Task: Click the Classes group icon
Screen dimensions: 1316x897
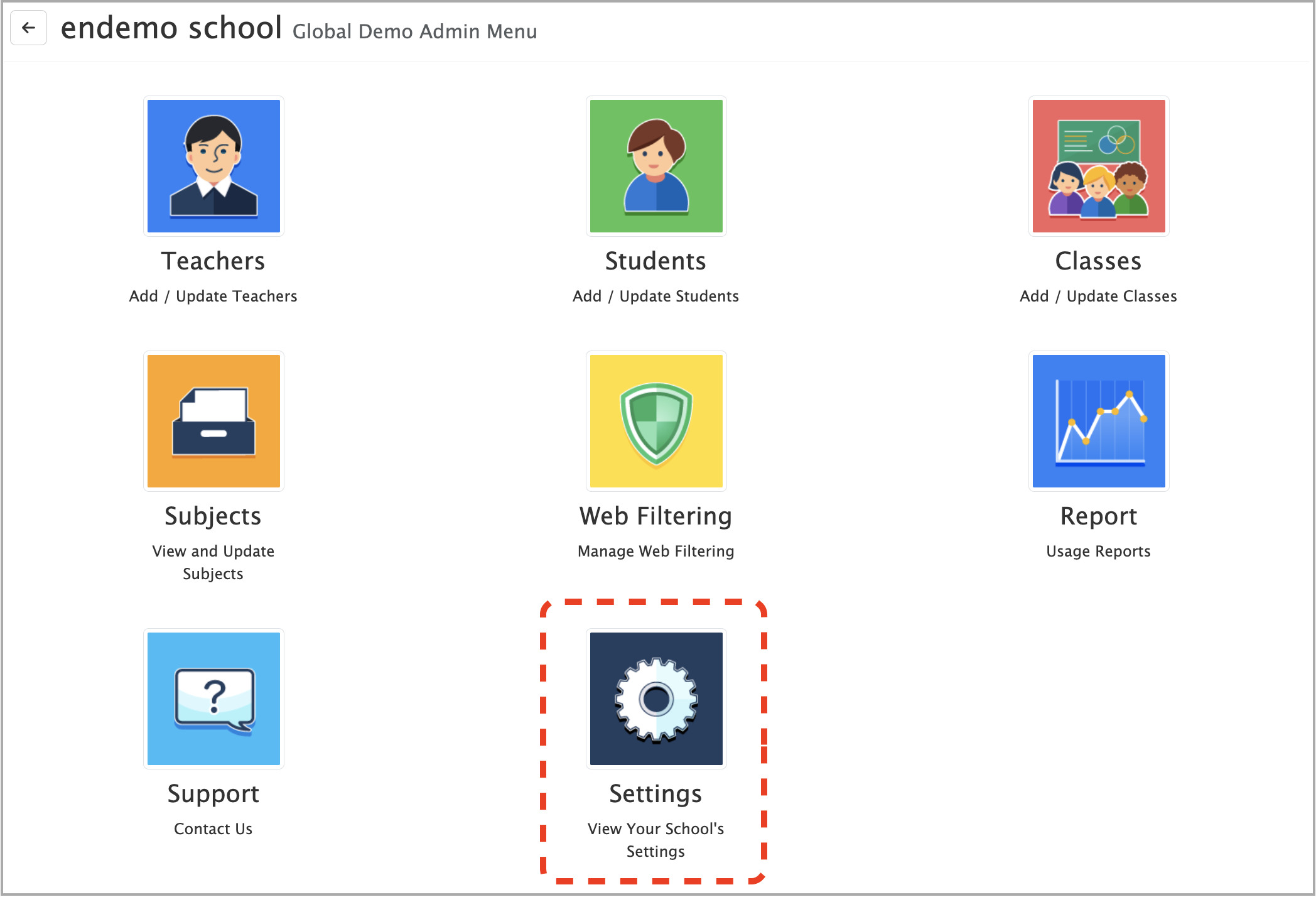Action: pyautogui.click(x=1098, y=166)
